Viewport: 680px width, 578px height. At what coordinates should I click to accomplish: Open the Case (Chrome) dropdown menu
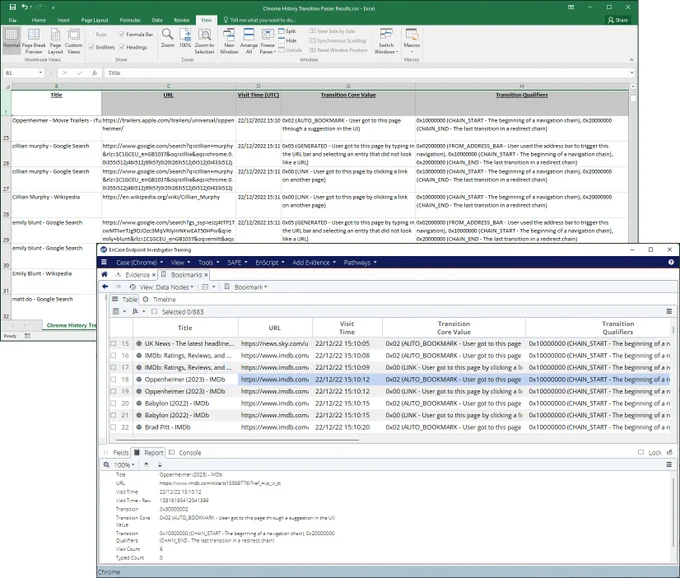click(139, 262)
